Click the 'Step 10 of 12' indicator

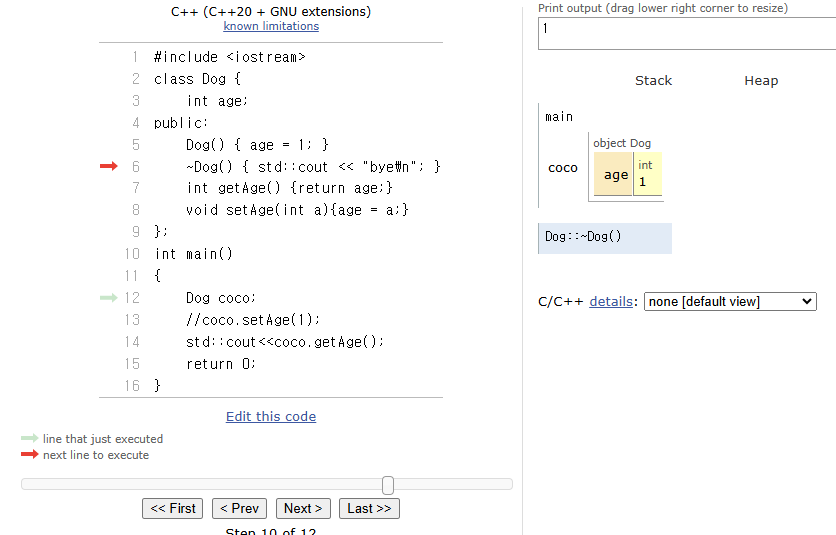click(x=271, y=531)
